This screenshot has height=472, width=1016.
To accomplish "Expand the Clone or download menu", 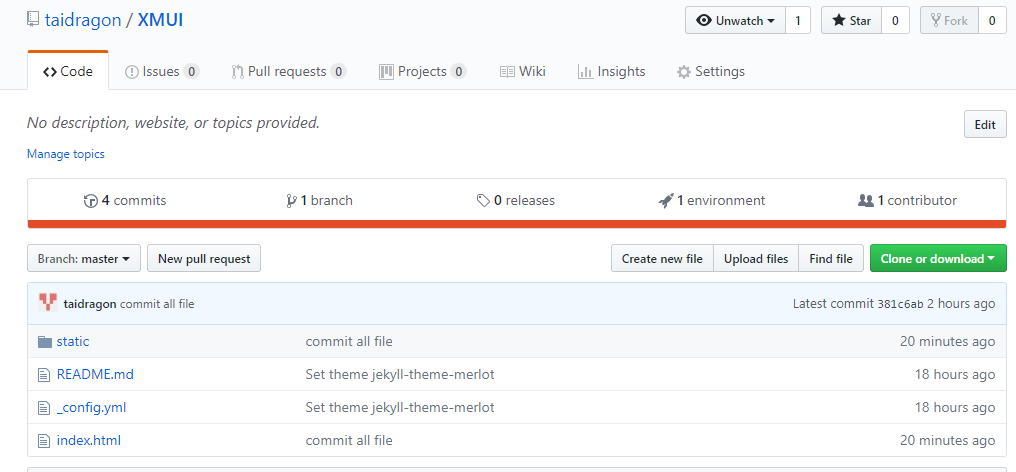I will (x=938, y=258).
